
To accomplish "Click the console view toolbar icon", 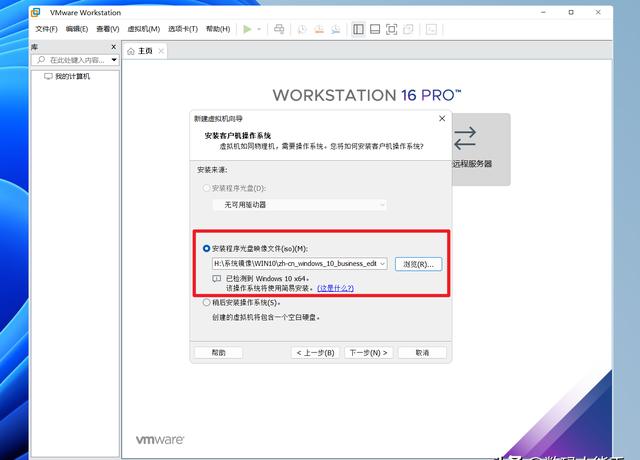I will (x=431, y=29).
